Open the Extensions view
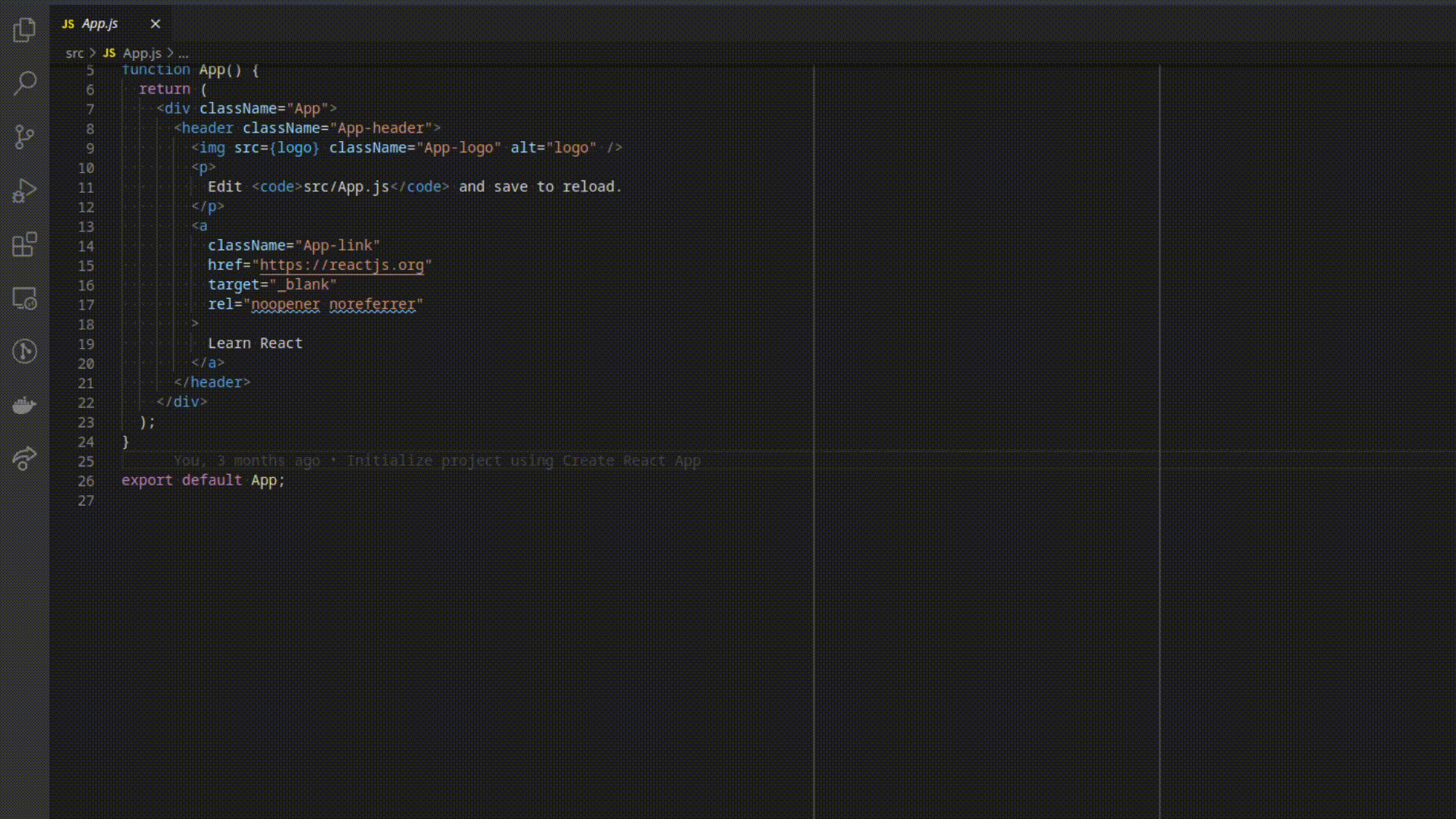Viewport: 1456px width, 819px height. 24,245
